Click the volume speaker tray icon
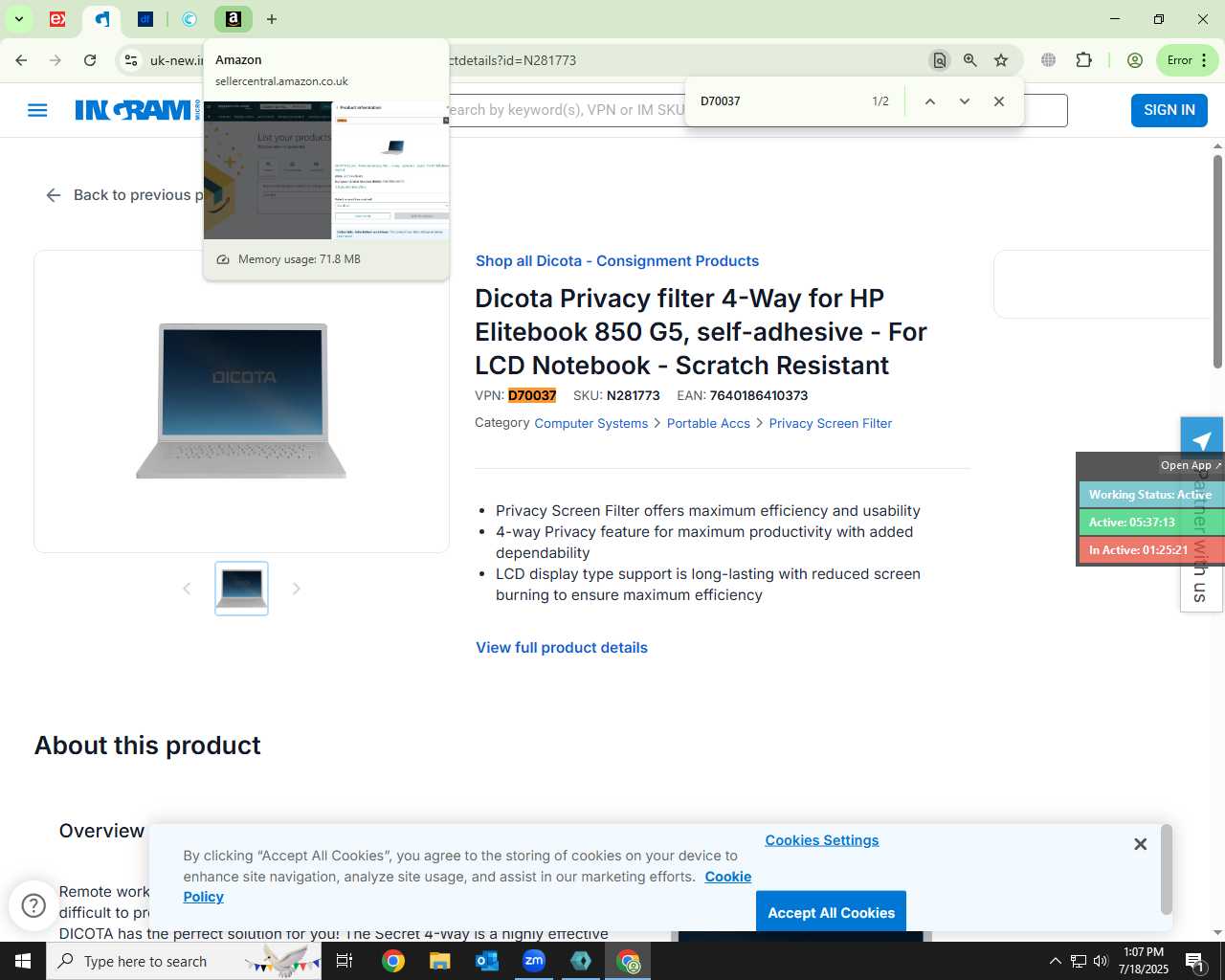The width and height of the screenshot is (1225, 980). tap(1101, 961)
